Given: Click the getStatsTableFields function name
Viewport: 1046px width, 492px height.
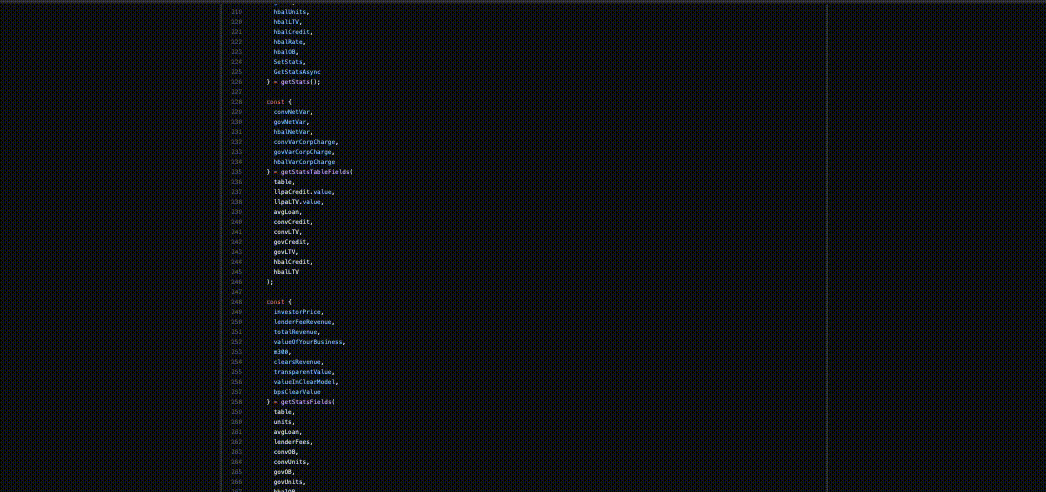Looking at the screenshot, I should coord(315,171).
